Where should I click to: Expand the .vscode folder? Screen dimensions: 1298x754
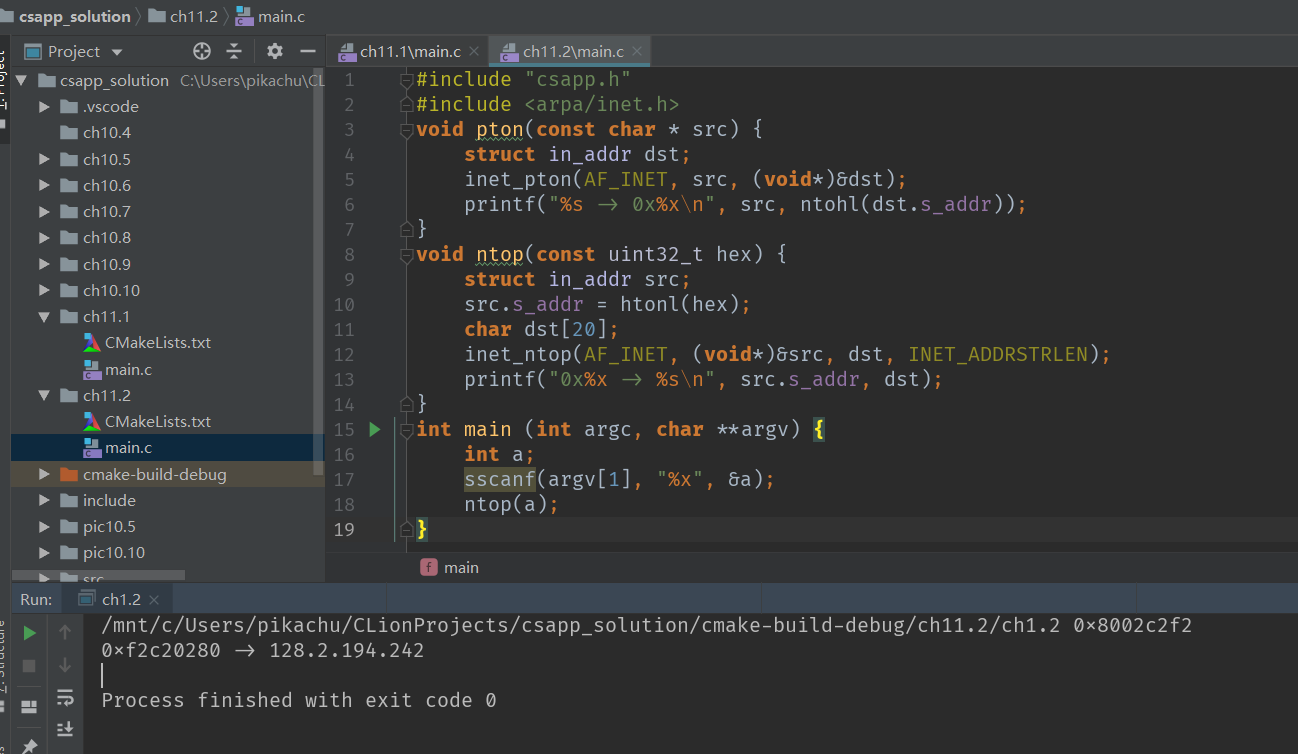(44, 106)
